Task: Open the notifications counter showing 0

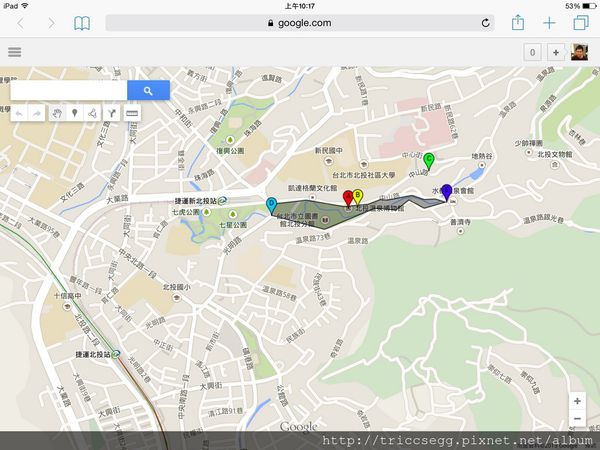Action: pos(532,52)
